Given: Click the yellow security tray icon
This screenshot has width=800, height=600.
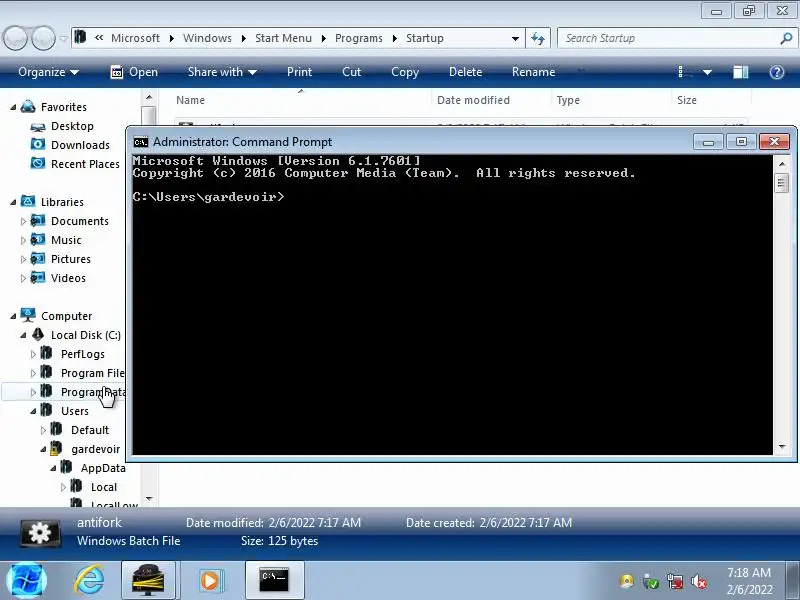Looking at the screenshot, I should coord(627,581).
